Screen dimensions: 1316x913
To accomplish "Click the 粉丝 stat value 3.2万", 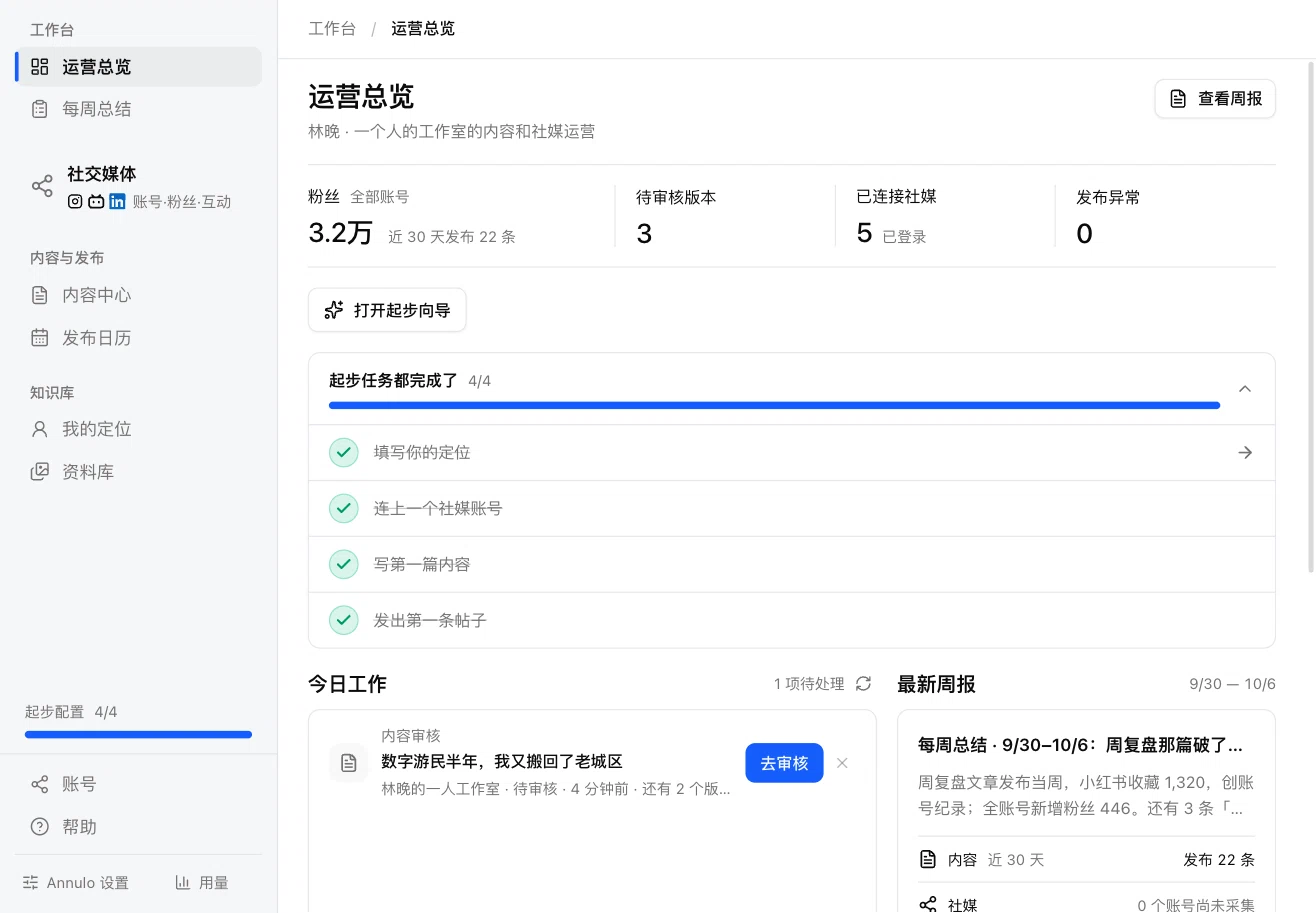I will click(340, 234).
